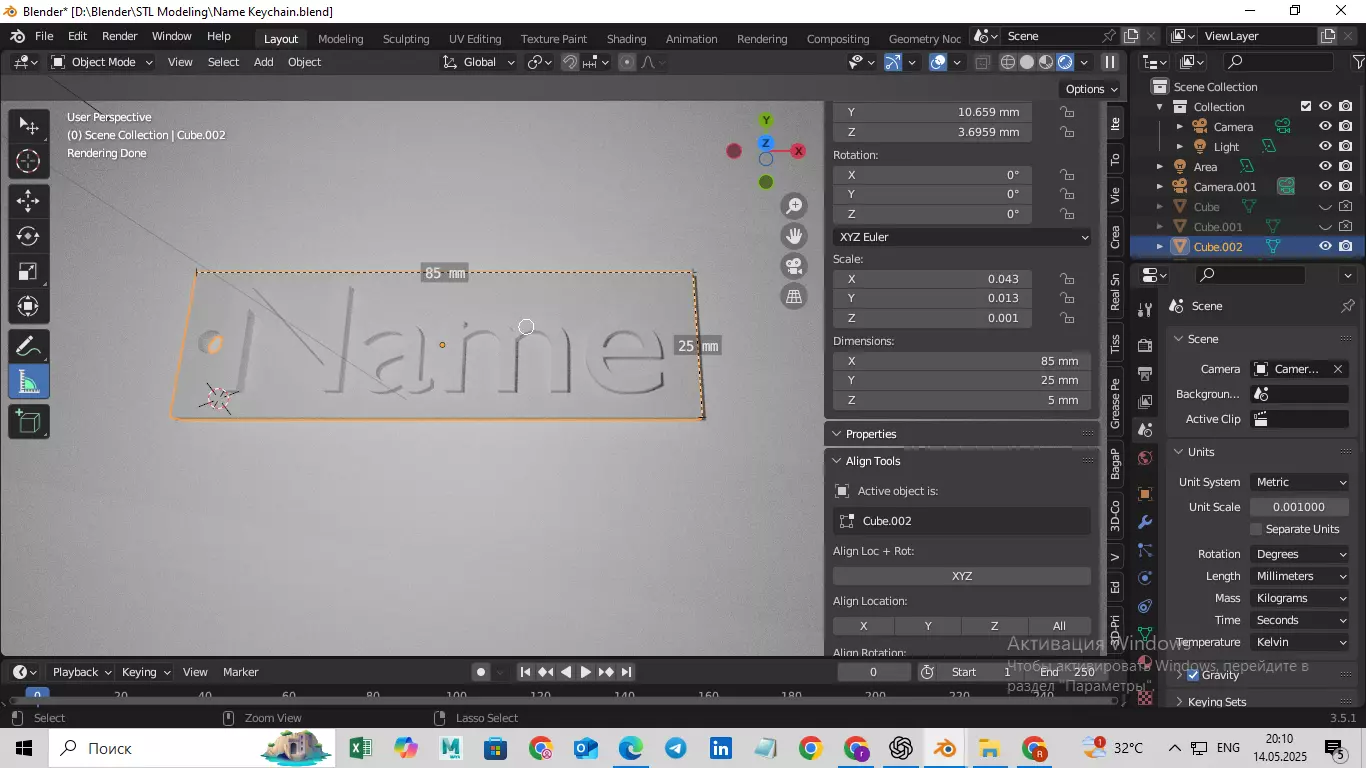1366x768 pixels.
Task: Open Blender from the Windows taskbar
Action: click(945, 748)
